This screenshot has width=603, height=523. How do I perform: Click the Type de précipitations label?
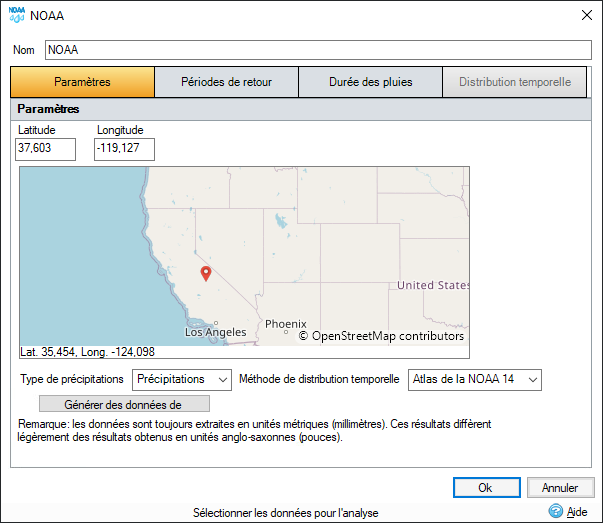coord(72,379)
